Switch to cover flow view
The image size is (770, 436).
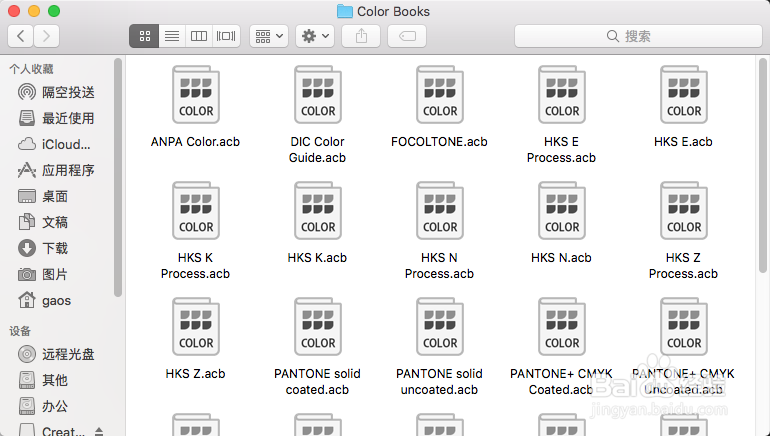[x=226, y=36]
